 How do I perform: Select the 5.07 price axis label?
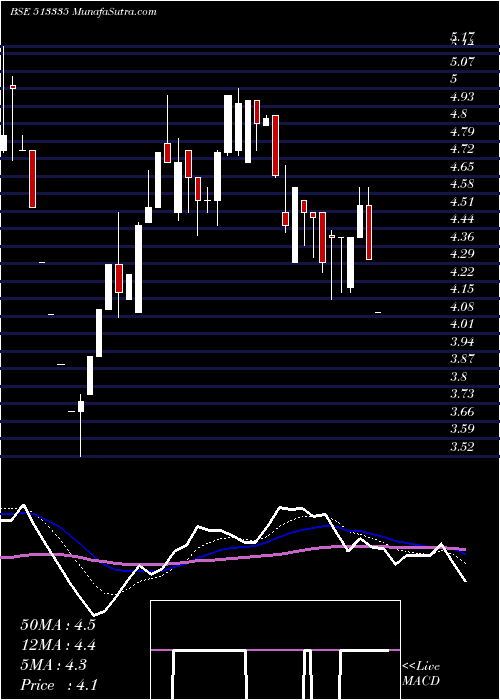pyautogui.click(x=462, y=61)
